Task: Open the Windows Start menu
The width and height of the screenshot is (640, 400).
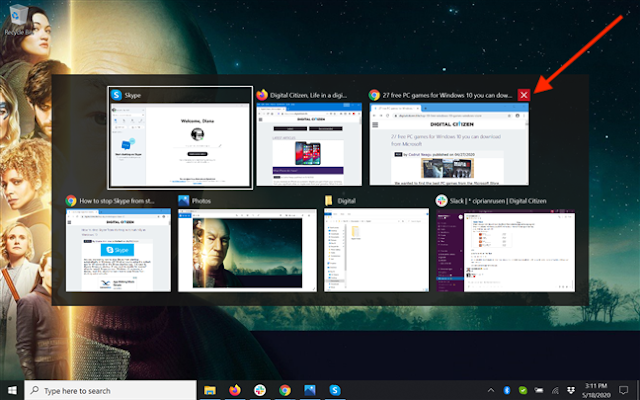Action: [x=12, y=390]
